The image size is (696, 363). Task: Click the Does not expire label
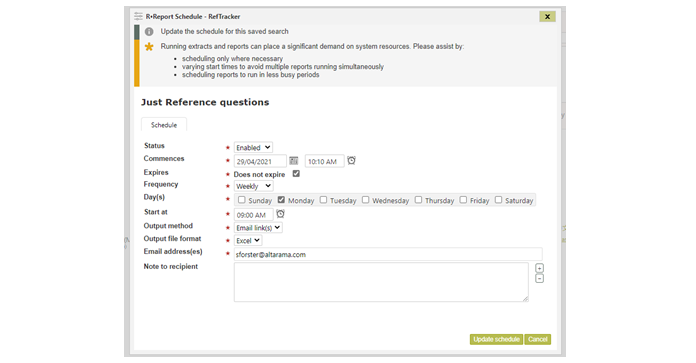tap(259, 174)
